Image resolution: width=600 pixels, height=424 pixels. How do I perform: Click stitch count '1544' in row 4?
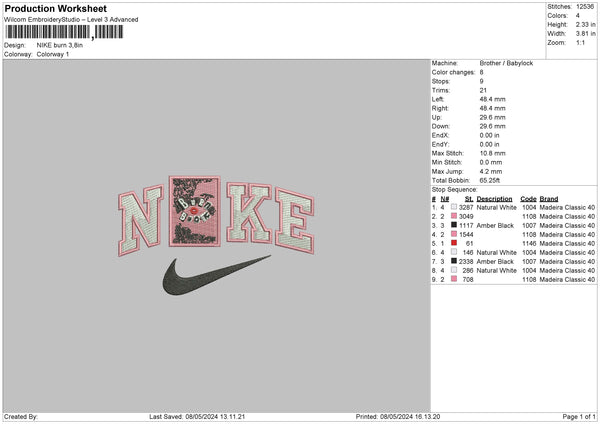click(466, 235)
